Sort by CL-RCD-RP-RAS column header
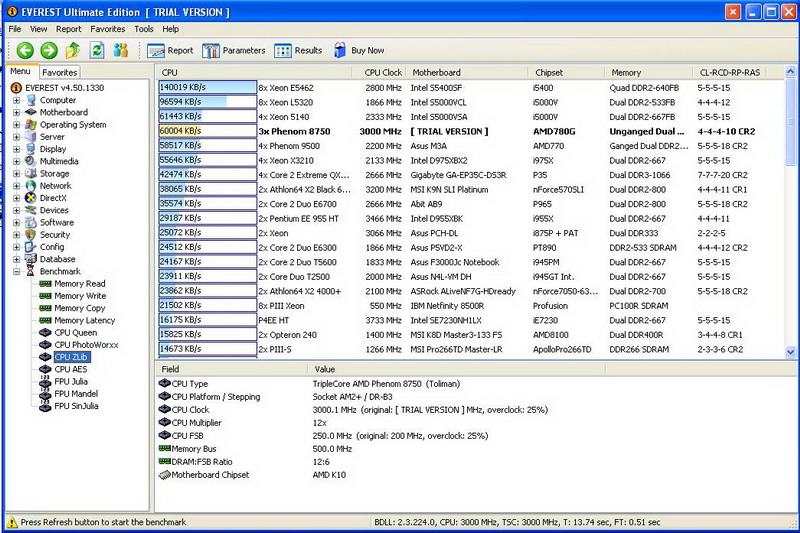This screenshot has height=533, width=800. click(730, 72)
